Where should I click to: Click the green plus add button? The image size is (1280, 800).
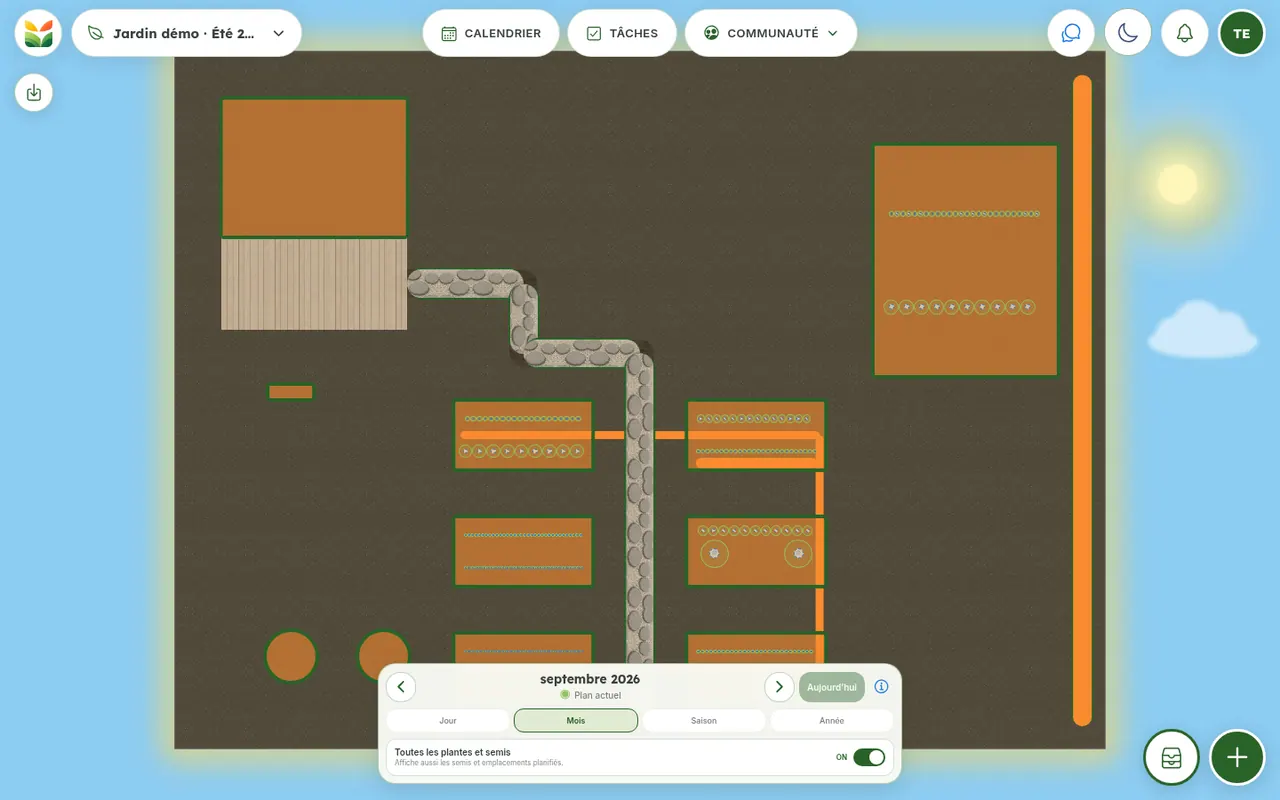pos(1237,757)
